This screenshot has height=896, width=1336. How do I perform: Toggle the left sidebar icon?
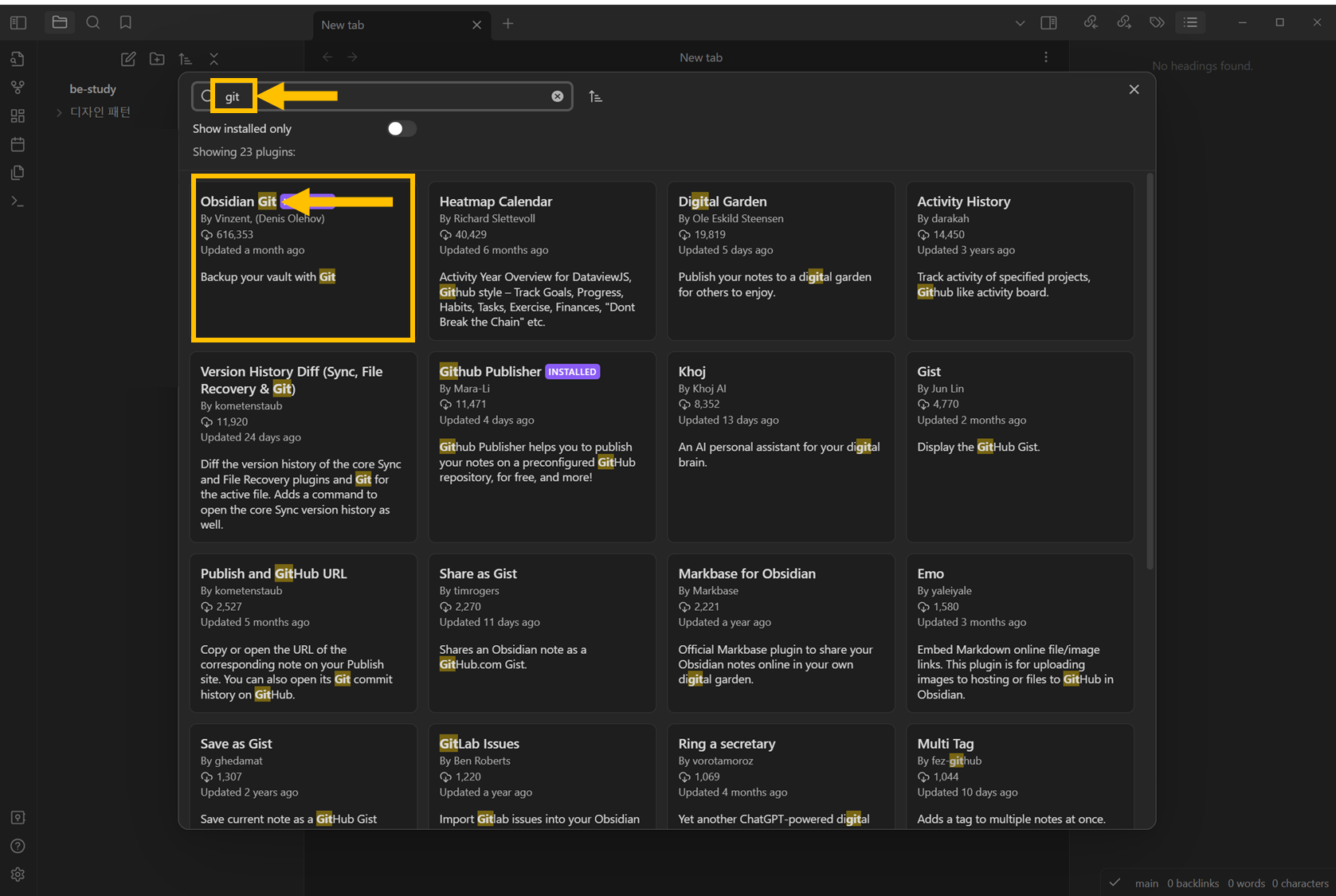click(x=18, y=23)
